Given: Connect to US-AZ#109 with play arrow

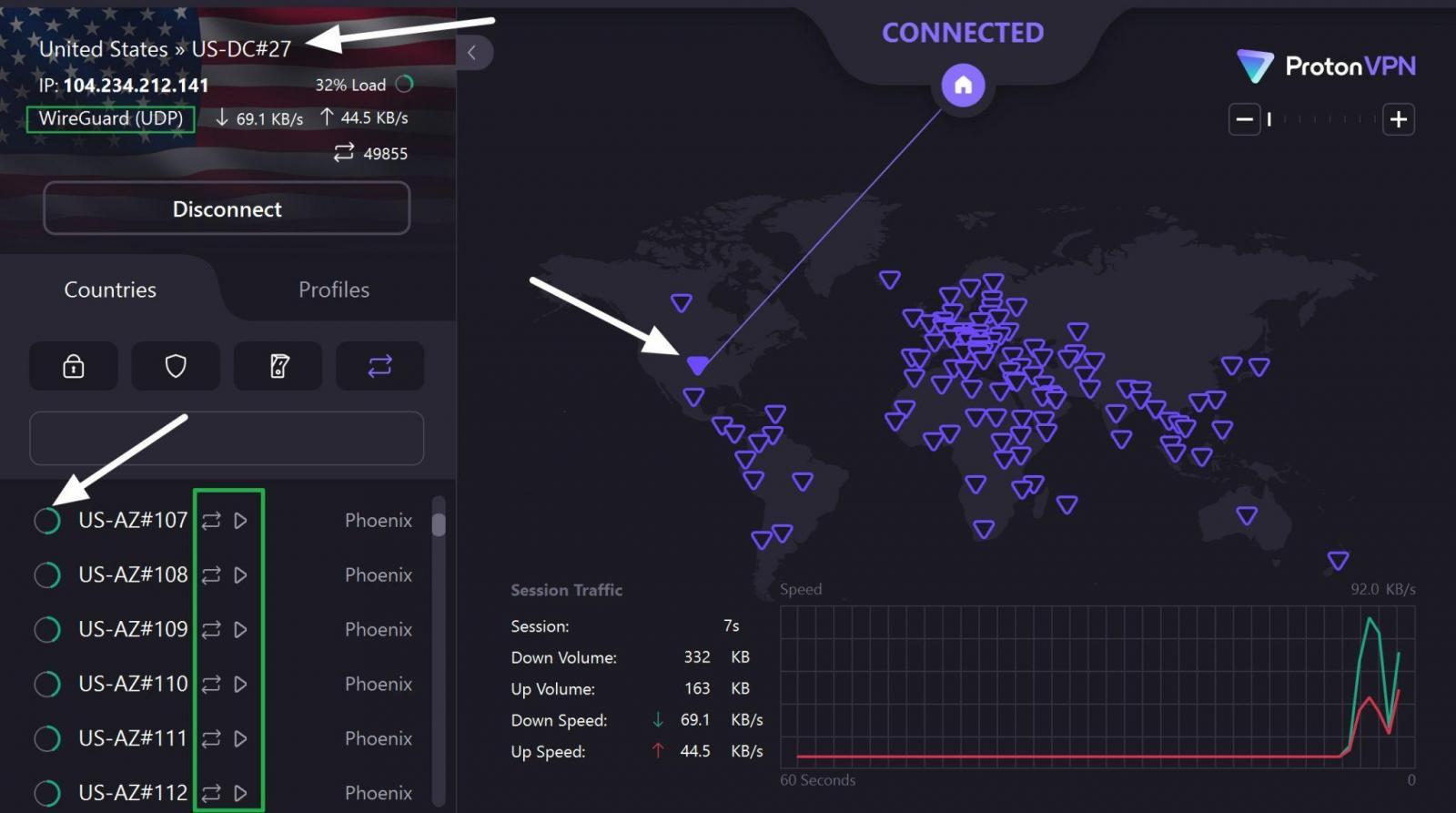Looking at the screenshot, I should point(240,630).
